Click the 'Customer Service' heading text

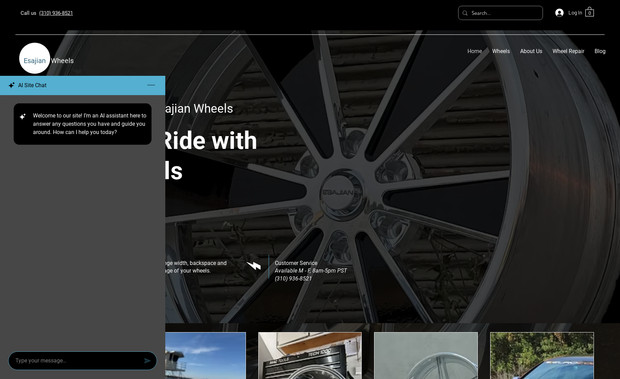[296, 263]
